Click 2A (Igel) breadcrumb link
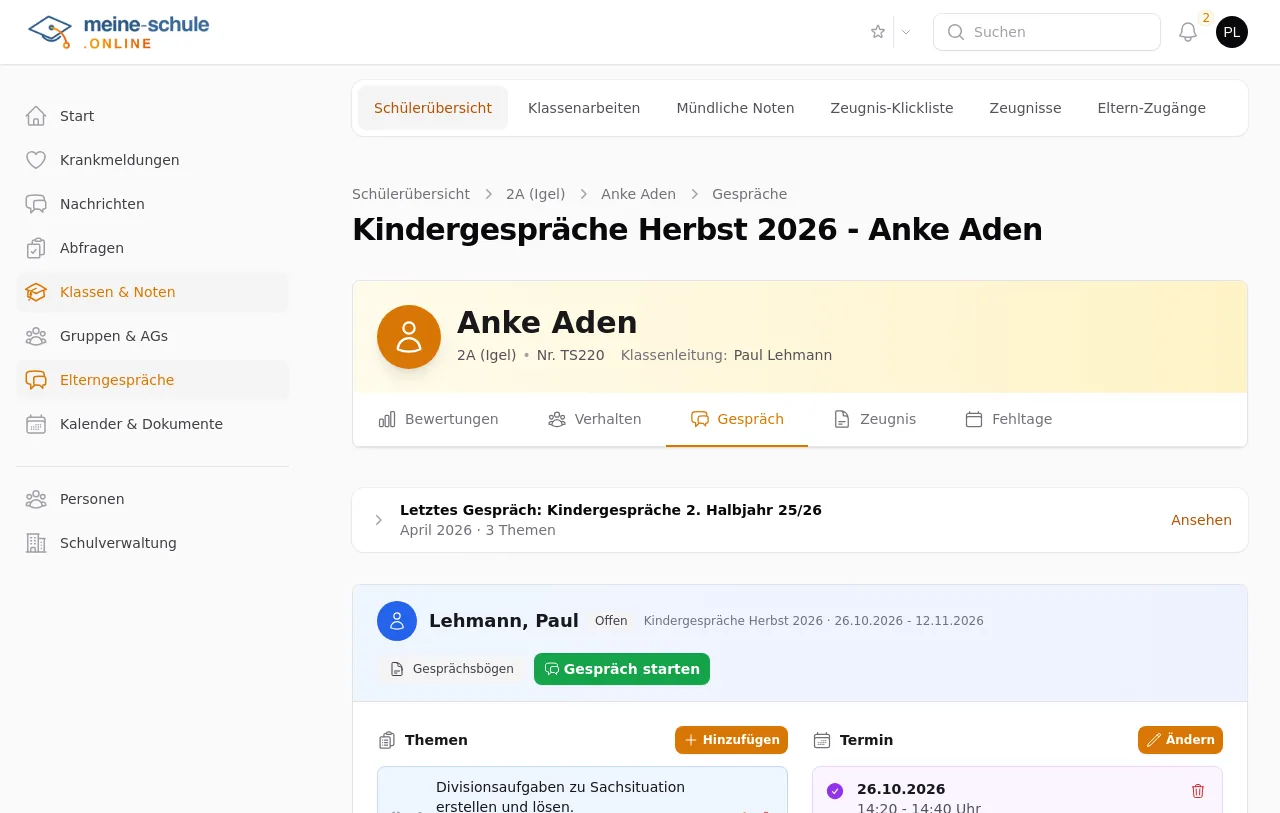1280x813 pixels. 535,194
